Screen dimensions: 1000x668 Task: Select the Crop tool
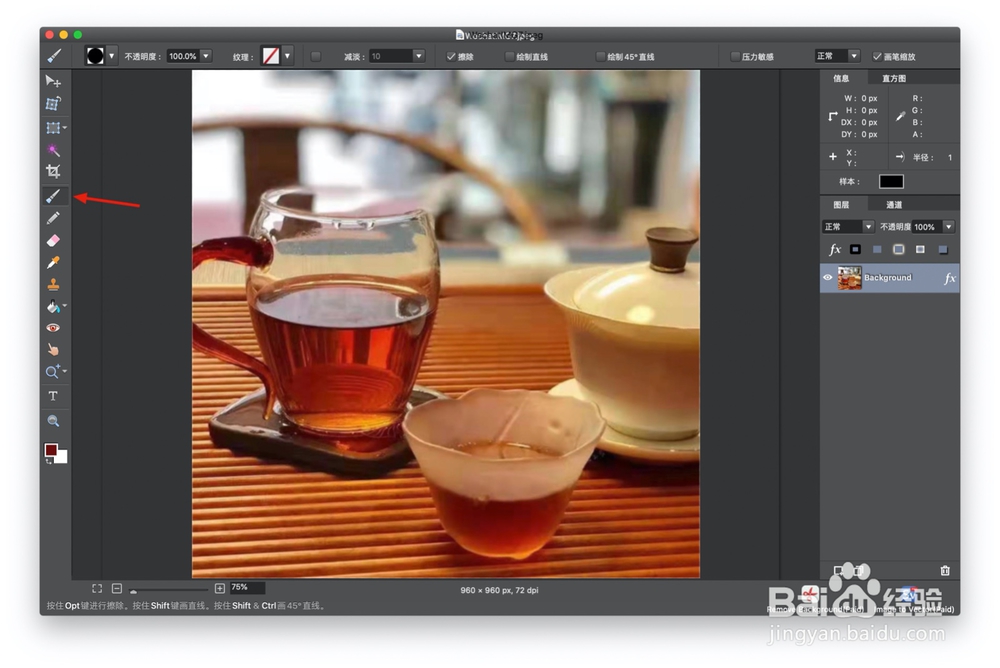tap(53, 171)
